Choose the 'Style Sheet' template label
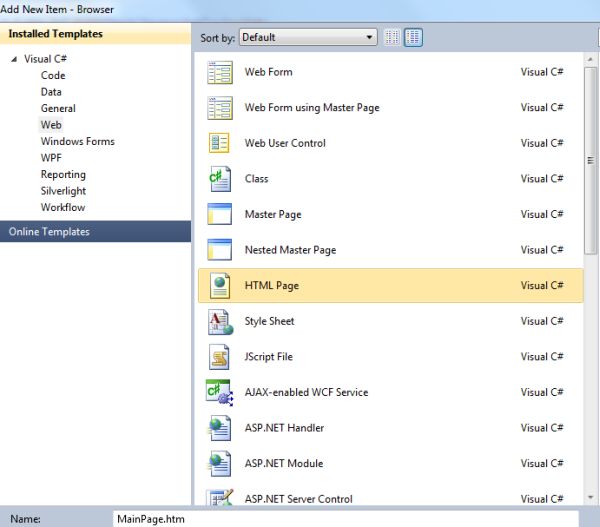Image resolution: width=600 pixels, height=527 pixels. point(269,321)
